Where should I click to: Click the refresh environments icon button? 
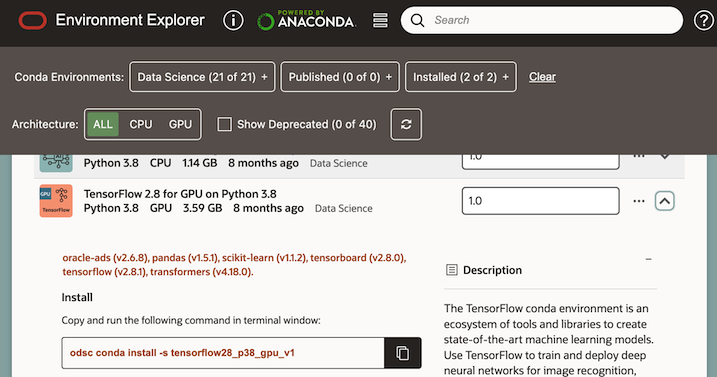pos(406,124)
